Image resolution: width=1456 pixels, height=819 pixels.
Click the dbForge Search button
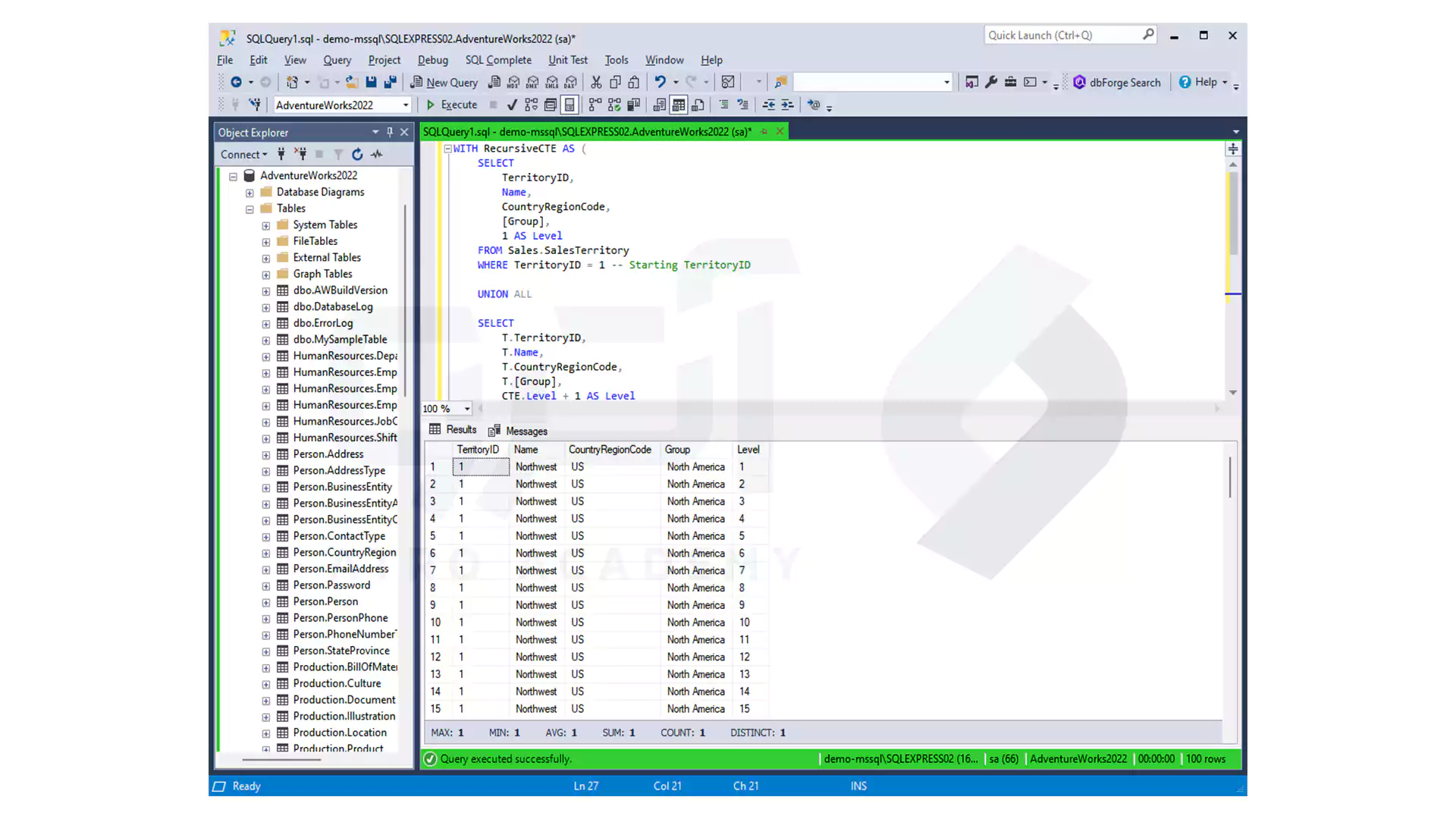(1116, 82)
